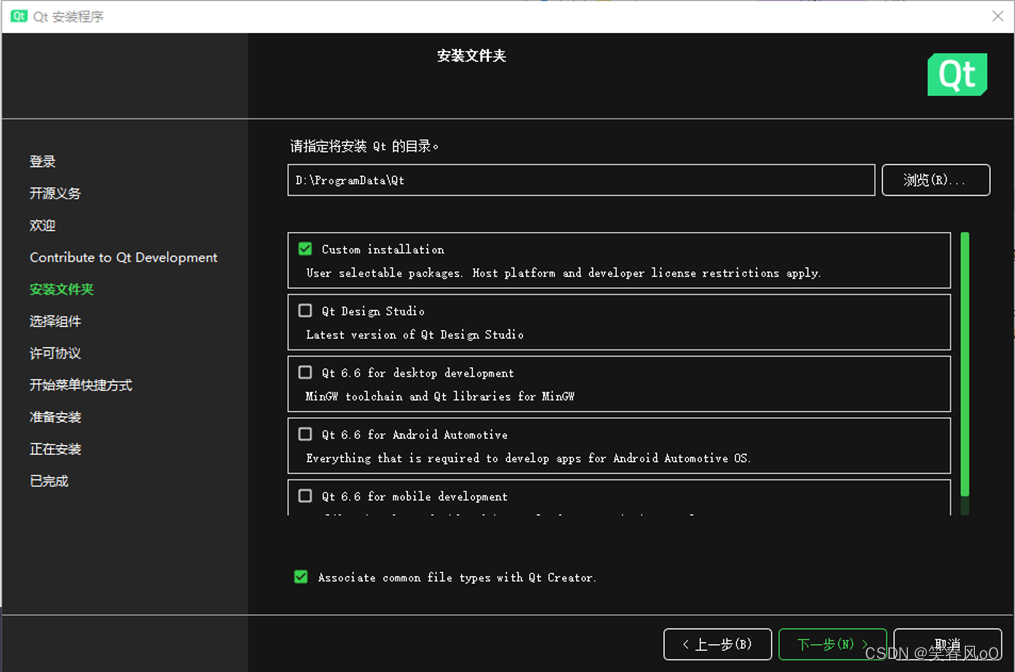Select 开源义务 step in sidebar

[55, 193]
